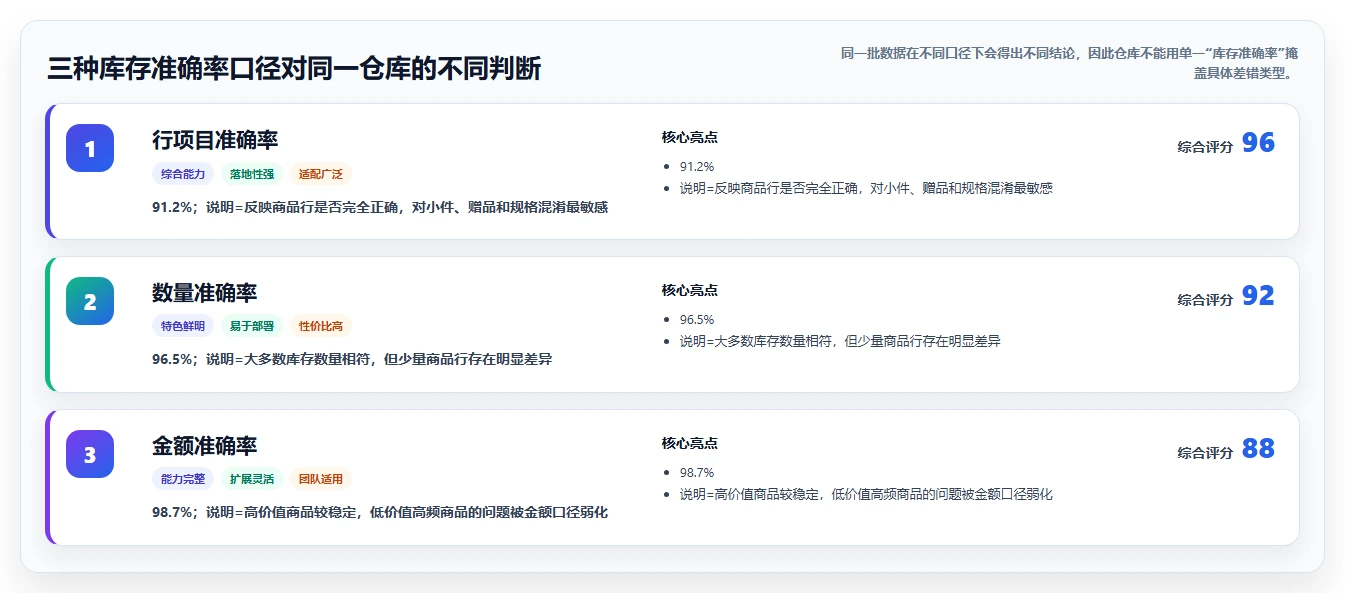Click bullet 说明=高价值商品较稳定
The width and height of the screenshot is (1345, 593).
(866, 494)
